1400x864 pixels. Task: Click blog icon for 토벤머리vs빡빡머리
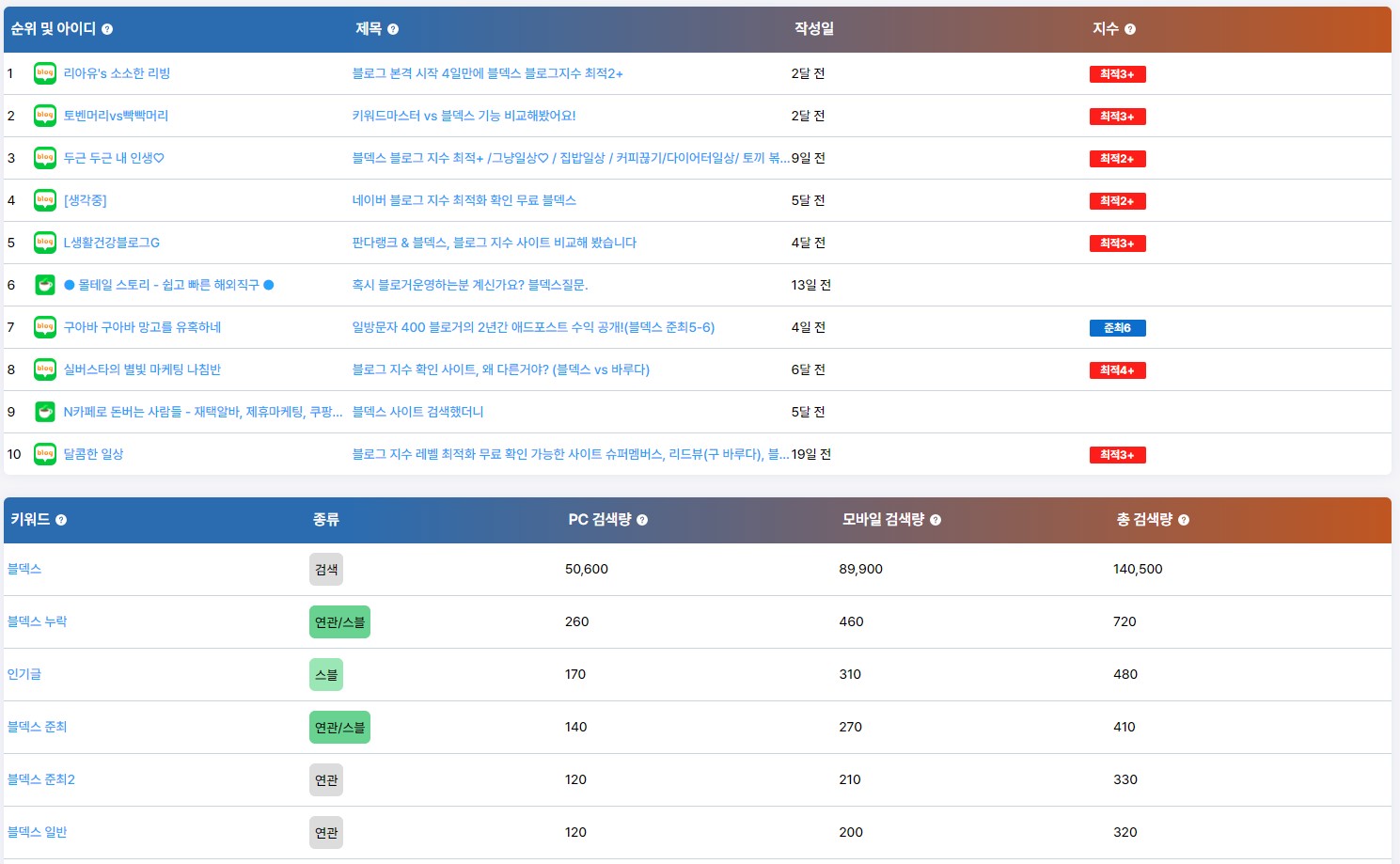45,116
